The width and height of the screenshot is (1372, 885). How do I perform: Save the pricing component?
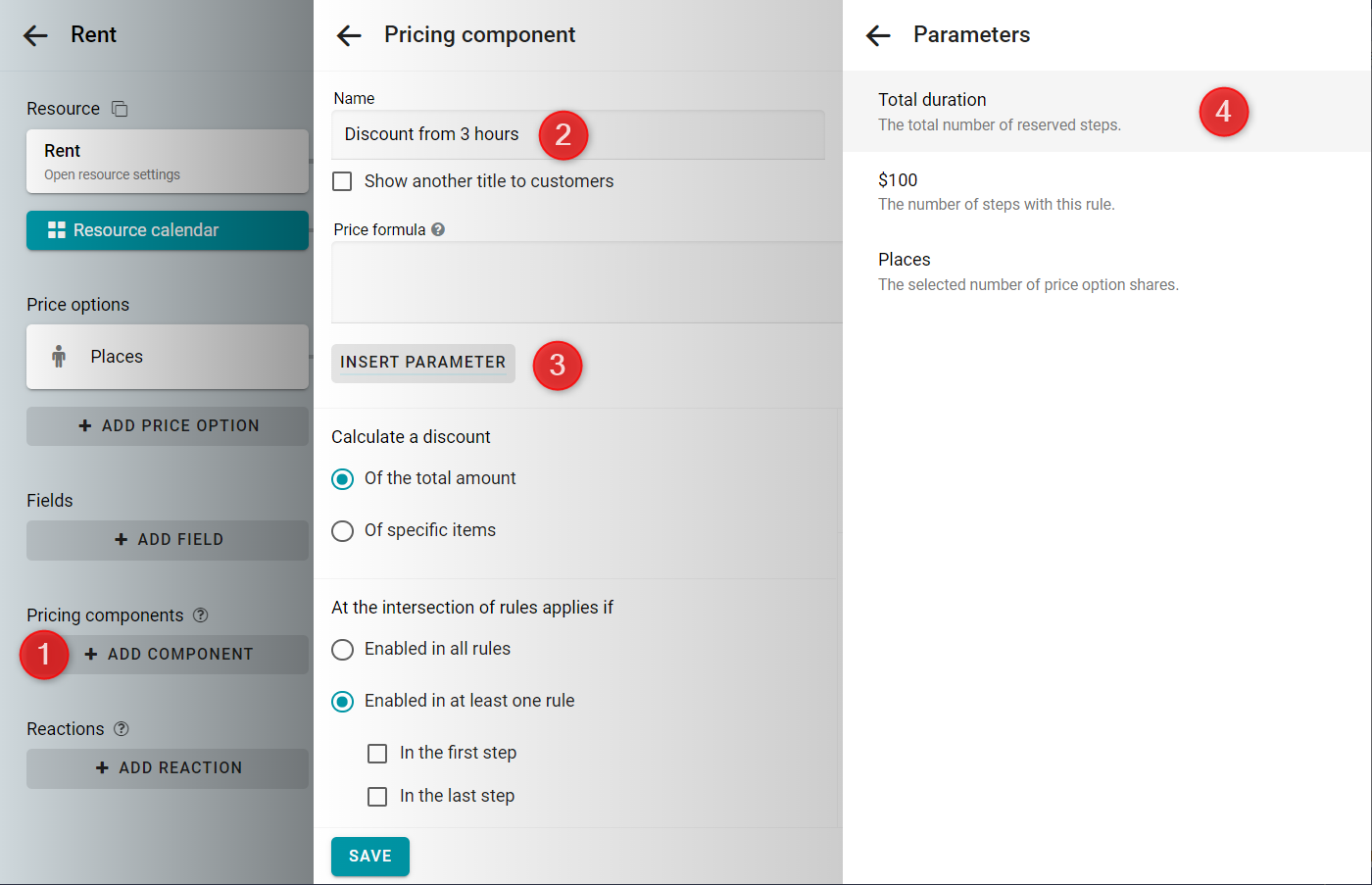(x=370, y=857)
